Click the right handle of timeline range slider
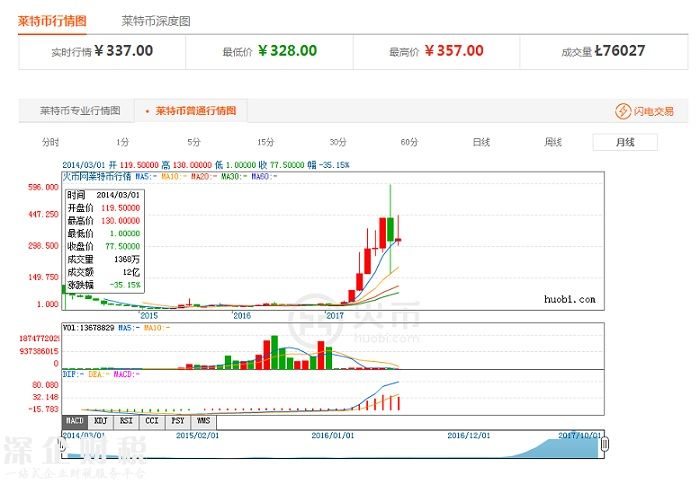This screenshot has height=484, width=700. click(x=605, y=444)
